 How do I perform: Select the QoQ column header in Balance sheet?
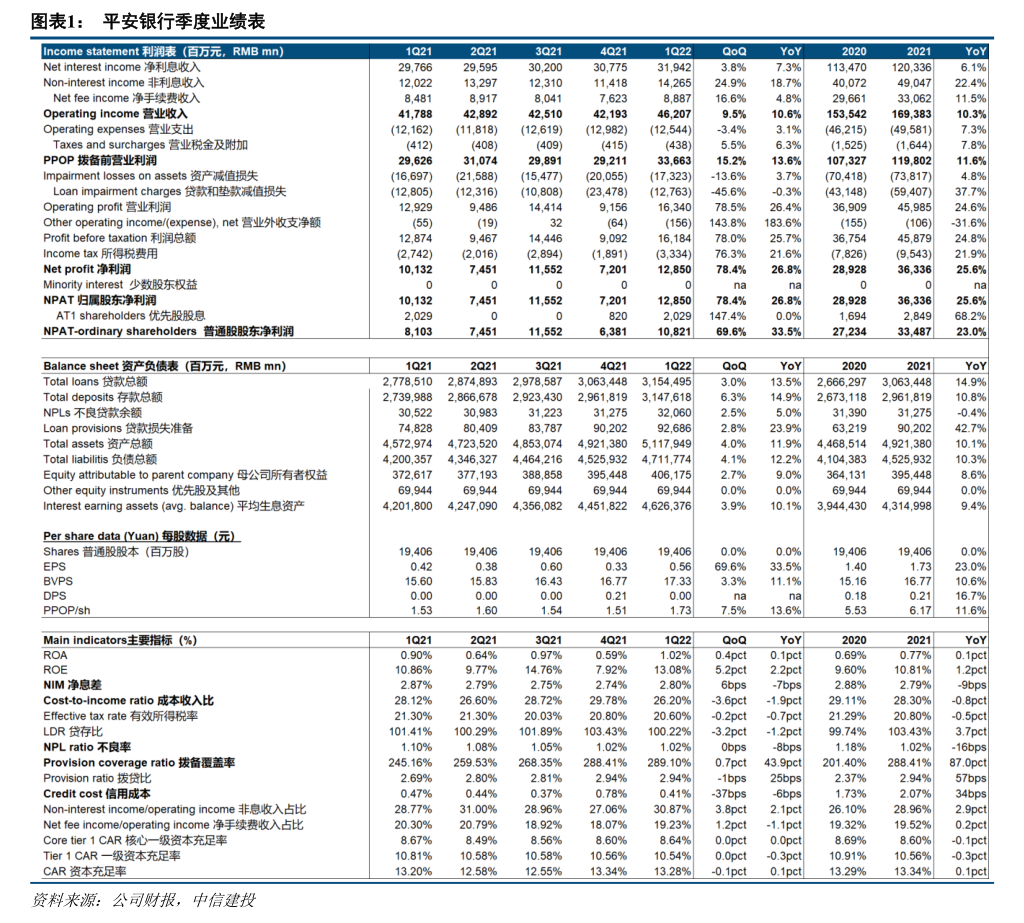tap(733, 366)
